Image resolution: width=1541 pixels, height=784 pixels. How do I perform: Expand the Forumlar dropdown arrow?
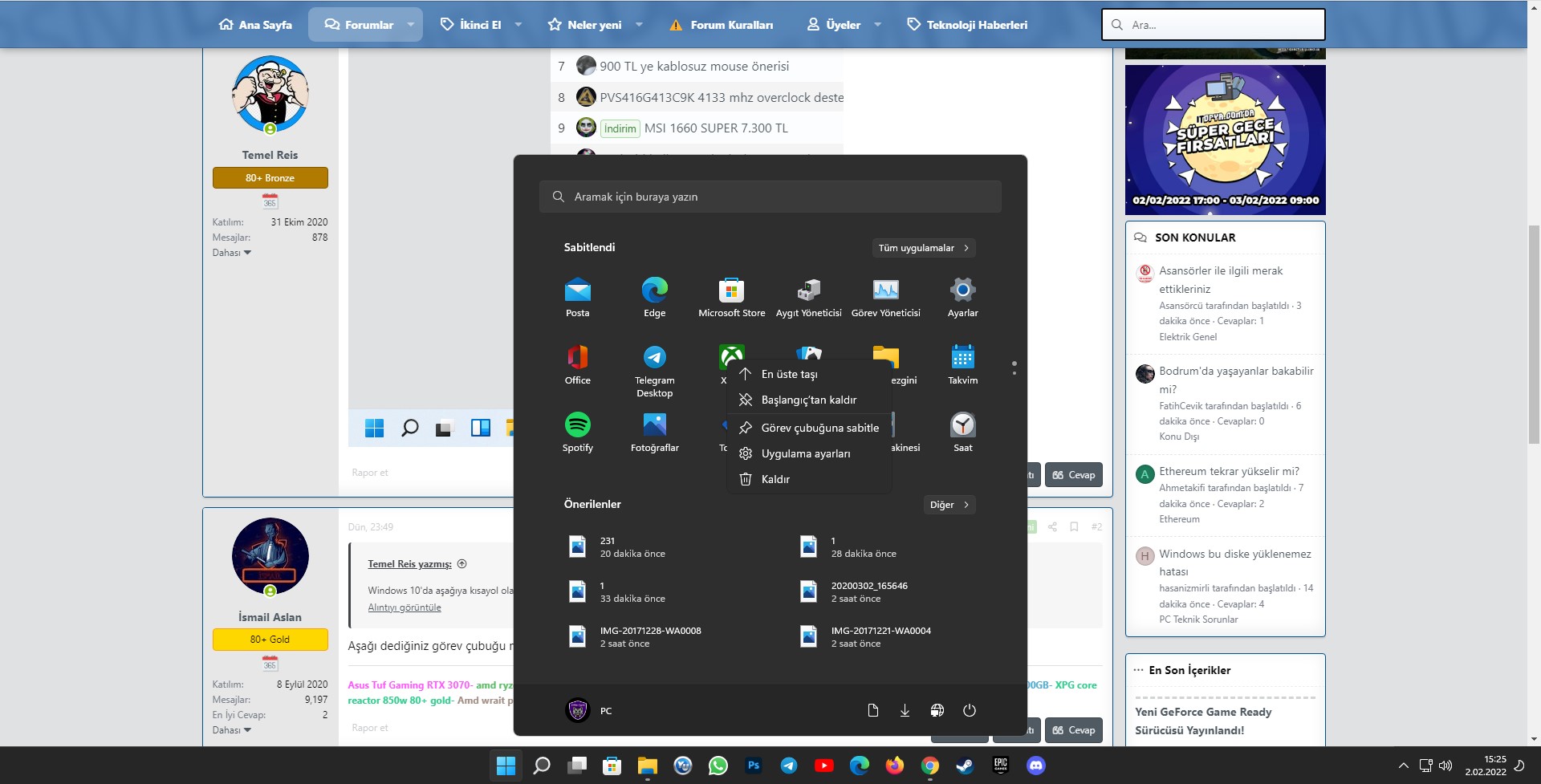click(411, 25)
